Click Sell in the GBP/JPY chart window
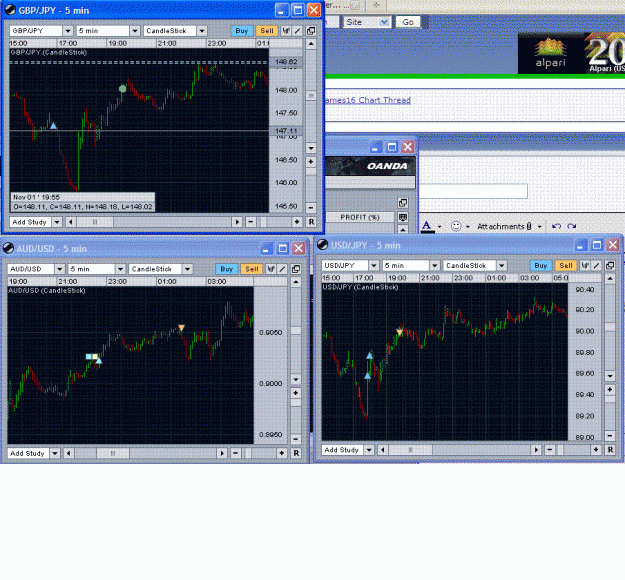 click(x=267, y=31)
